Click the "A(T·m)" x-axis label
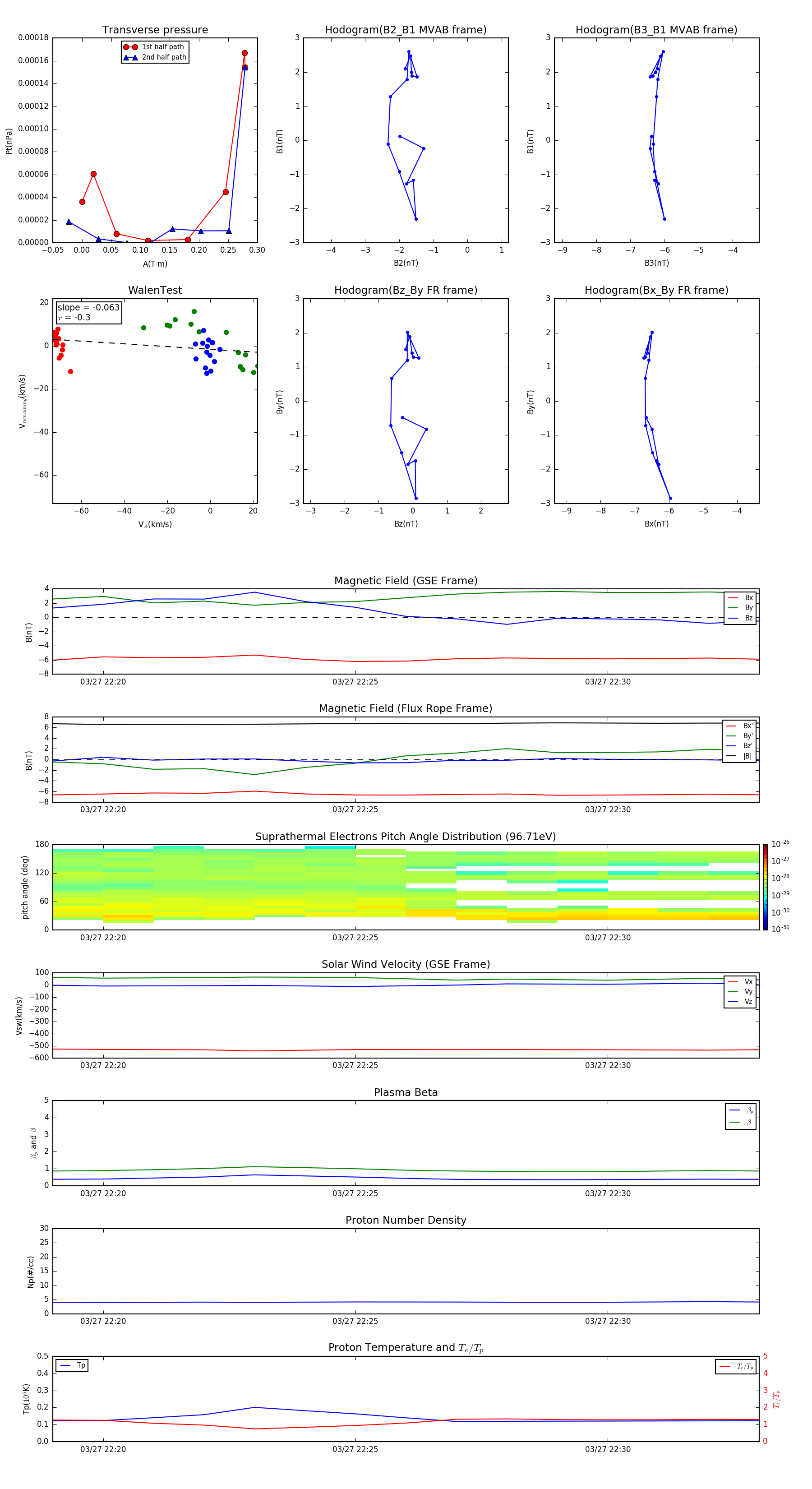The image size is (812, 1489). [155, 264]
